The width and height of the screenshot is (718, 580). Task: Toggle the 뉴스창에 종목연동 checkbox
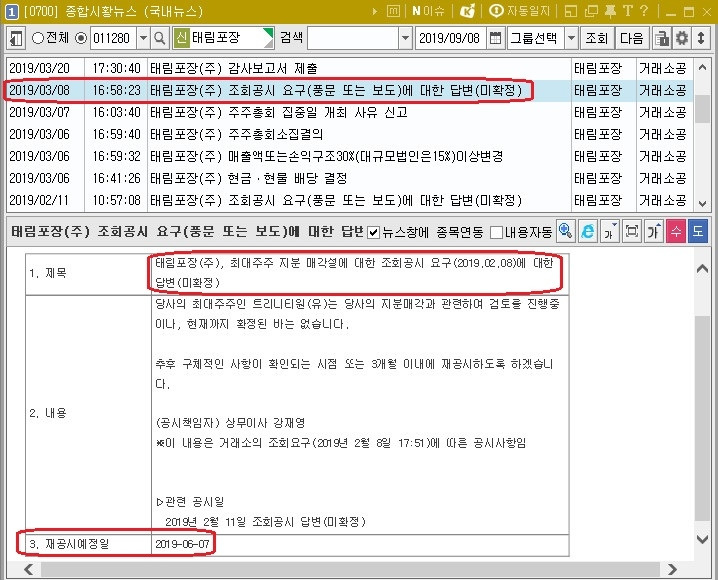pyautogui.click(x=374, y=233)
